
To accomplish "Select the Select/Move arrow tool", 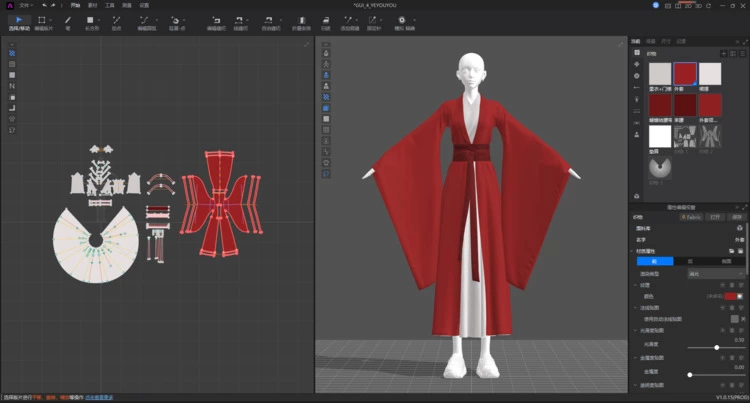I will (x=19, y=23).
